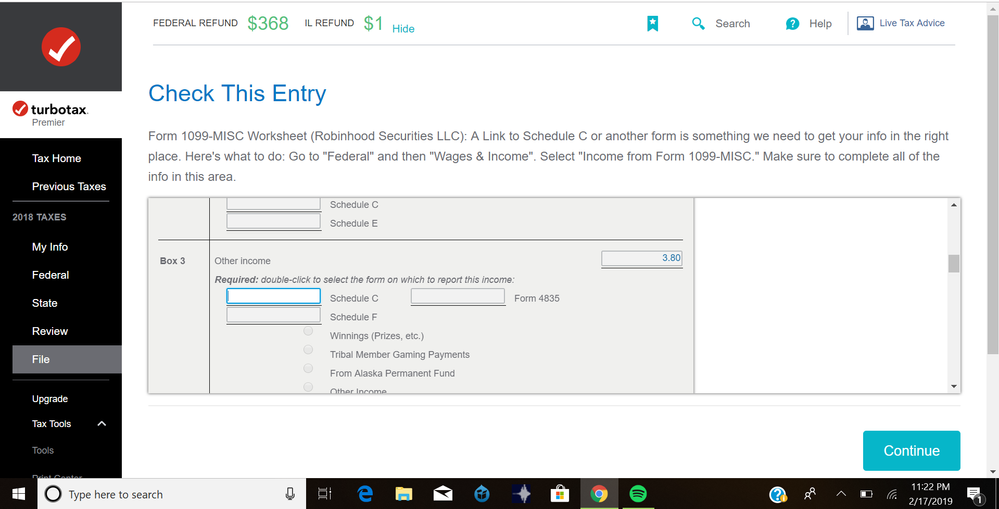This screenshot has width=999, height=509.
Task: Click worksheet scrollbar down arrow
Action: (x=953, y=386)
